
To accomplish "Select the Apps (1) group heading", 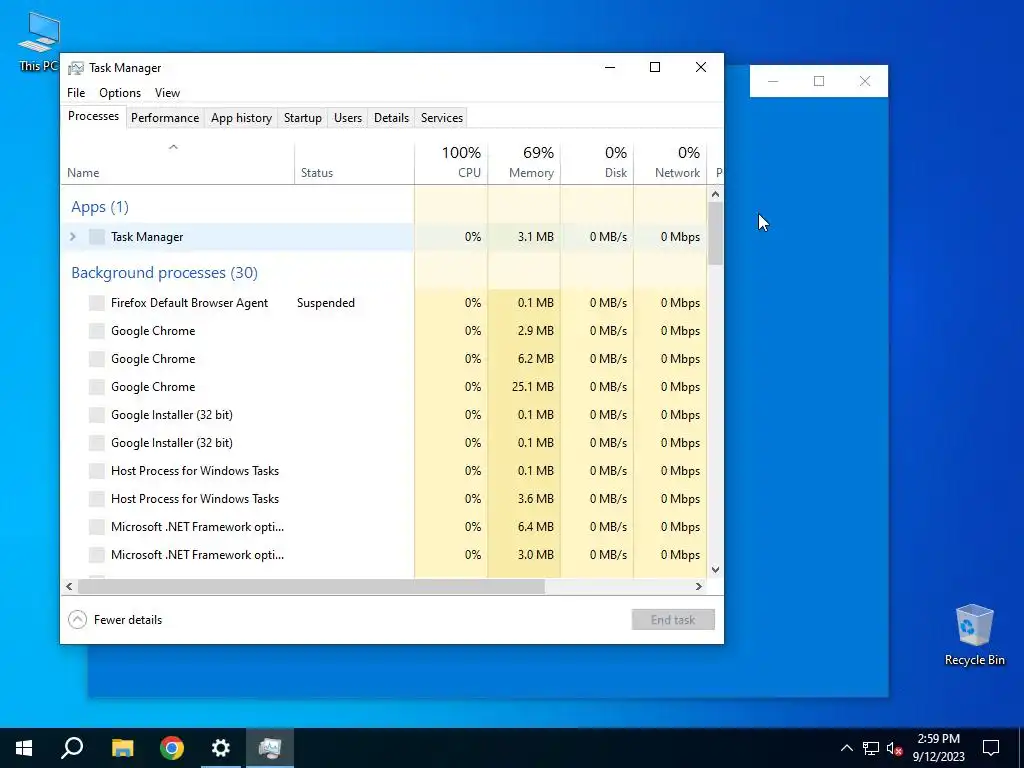I will pyautogui.click(x=100, y=207).
